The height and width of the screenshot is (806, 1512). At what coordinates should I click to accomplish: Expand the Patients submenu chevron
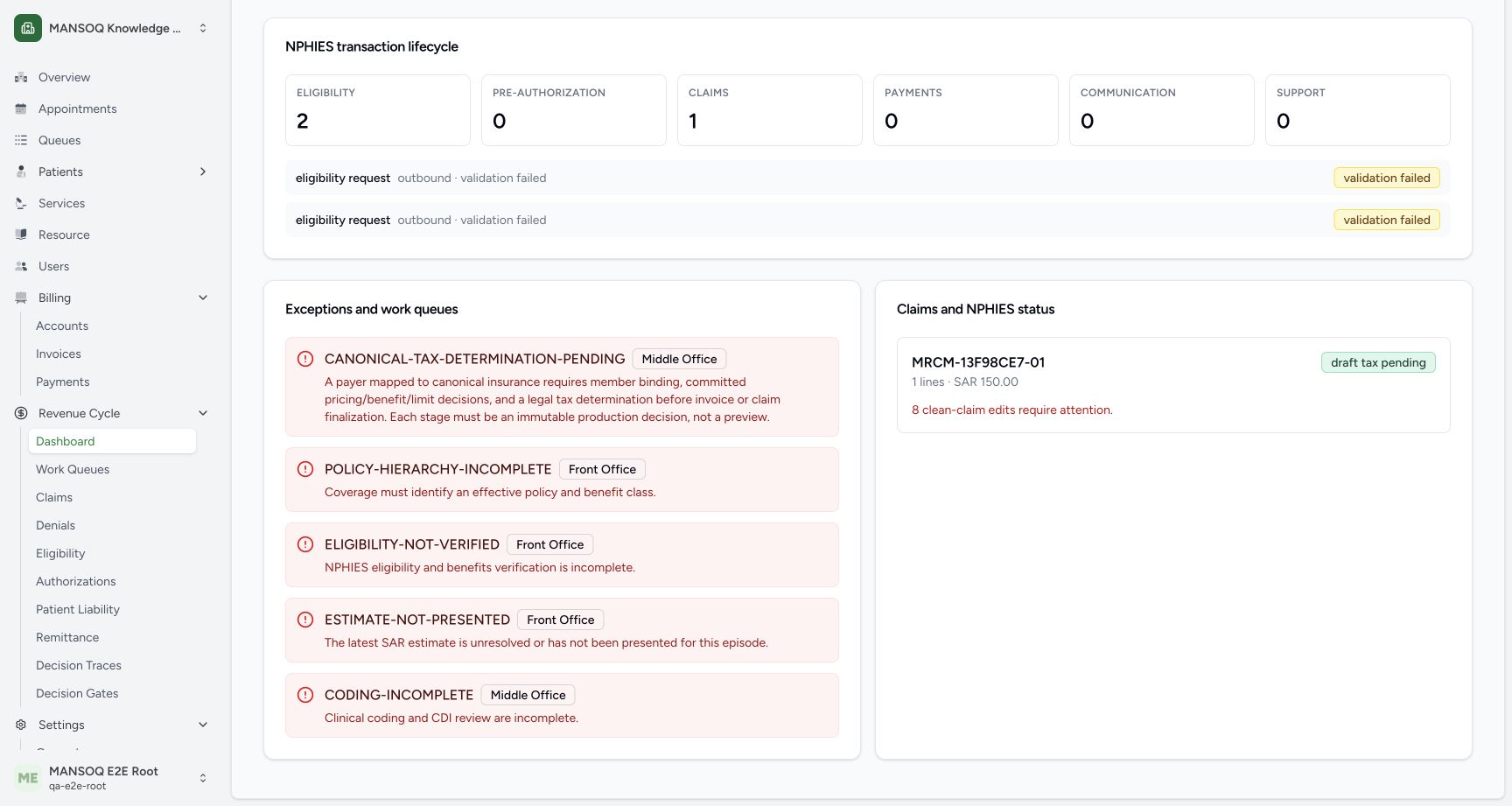203,172
